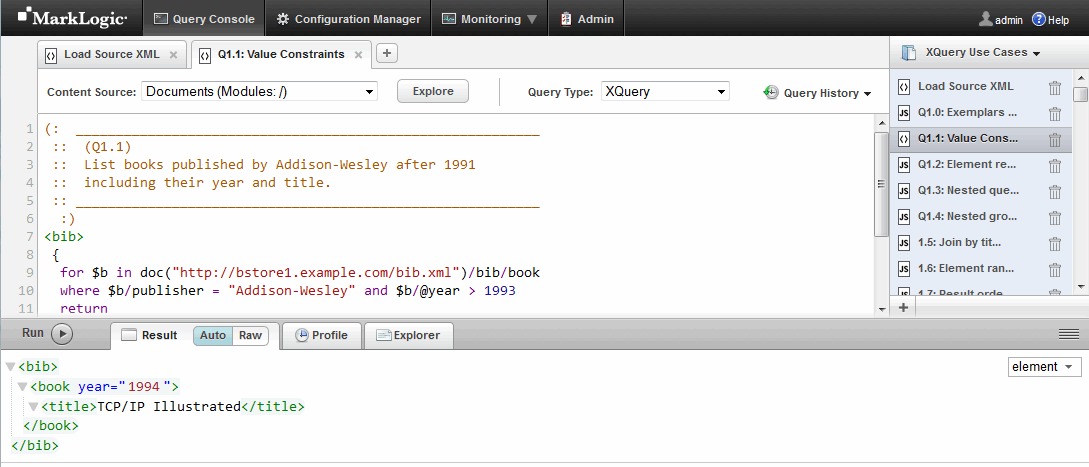Click the workspace list scrollbar thumb

(x=1080, y=95)
